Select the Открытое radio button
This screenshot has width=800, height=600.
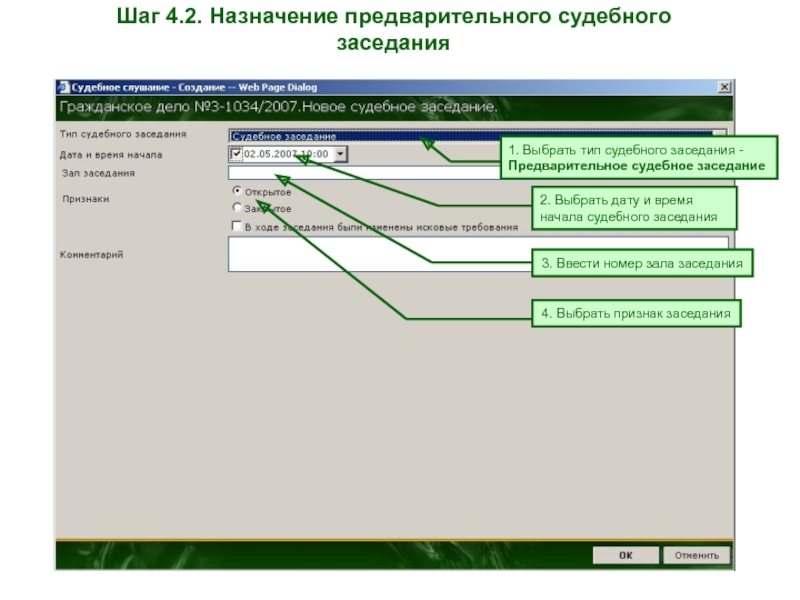coord(236,190)
